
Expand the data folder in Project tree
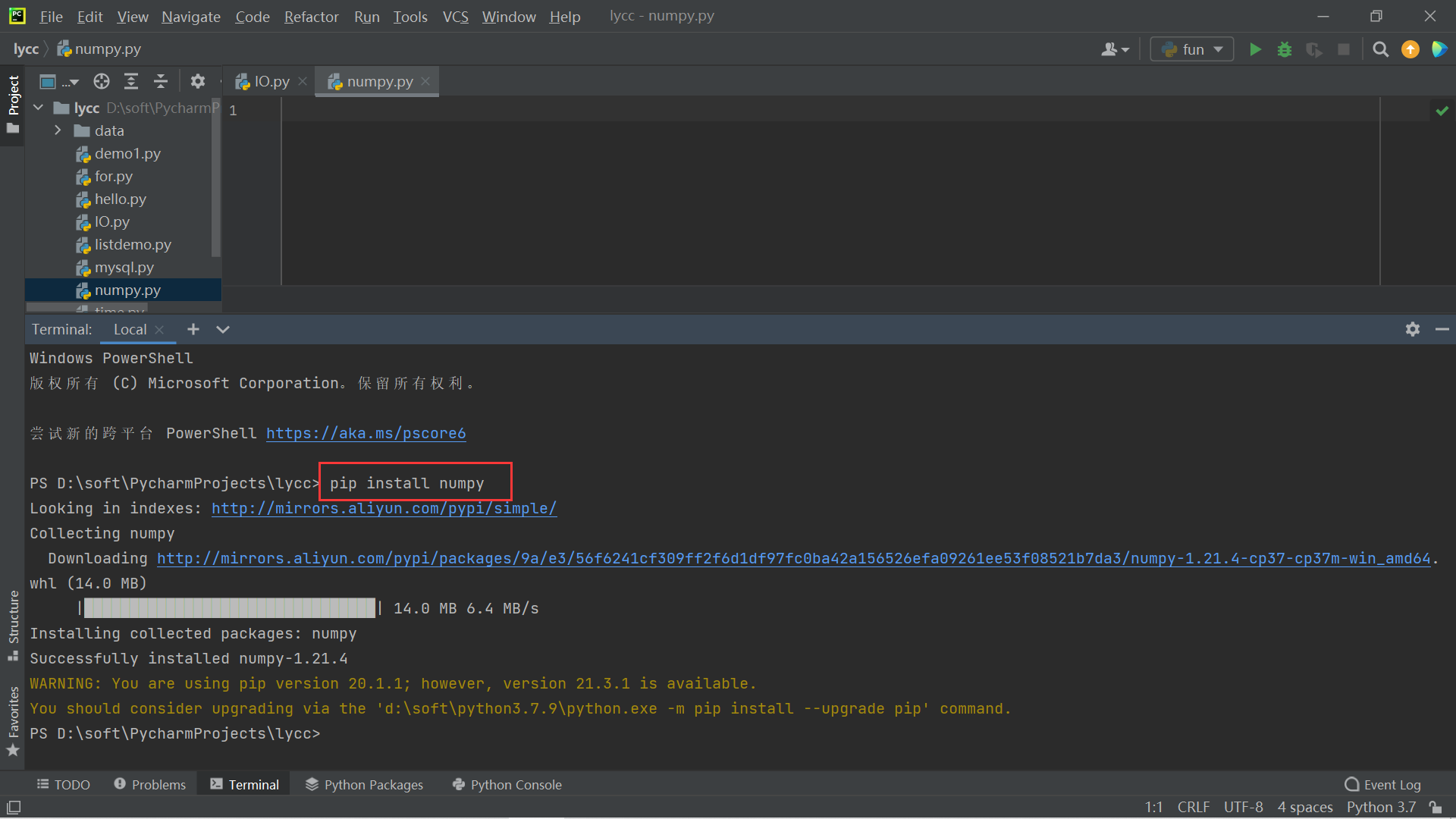coord(58,130)
